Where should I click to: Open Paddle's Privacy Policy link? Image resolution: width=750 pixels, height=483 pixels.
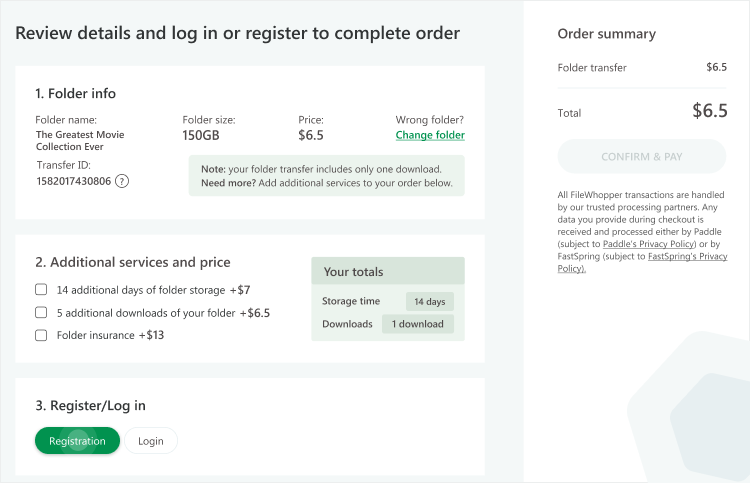(649, 244)
